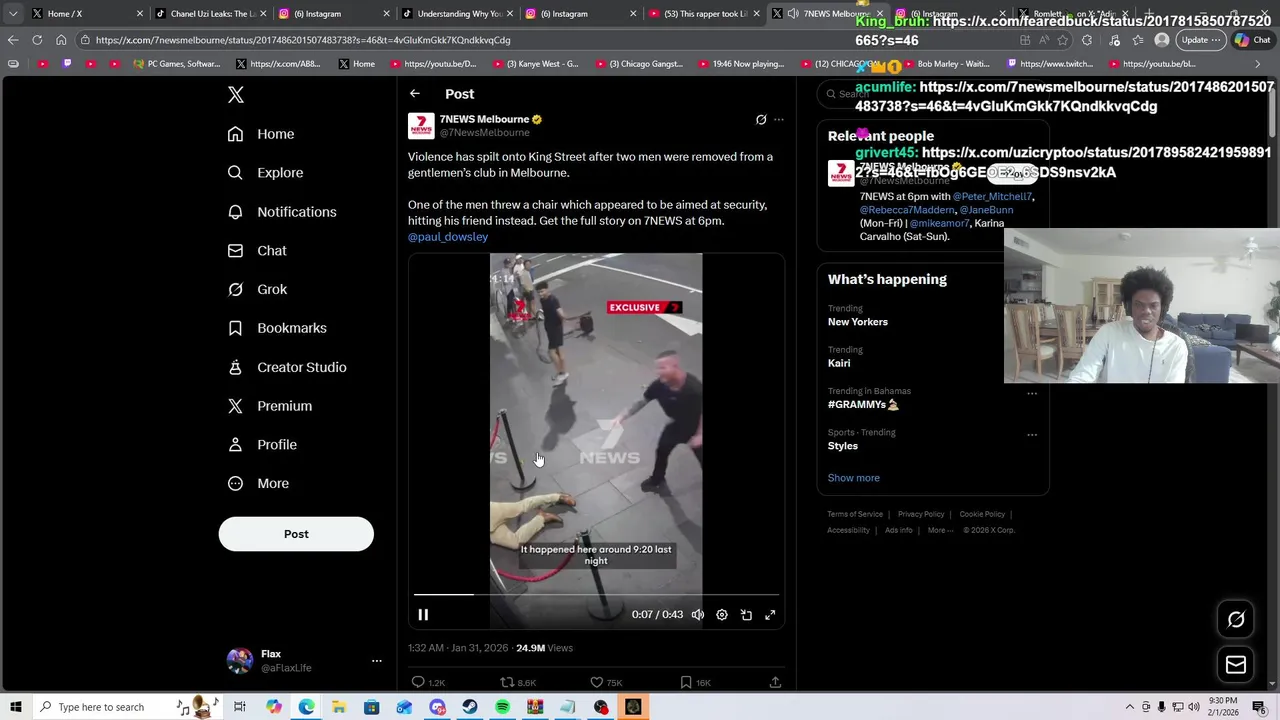The width and height of the screenshot is (1280, 720).
Task: Open Grok in the X sidebar
Action: 257,289
